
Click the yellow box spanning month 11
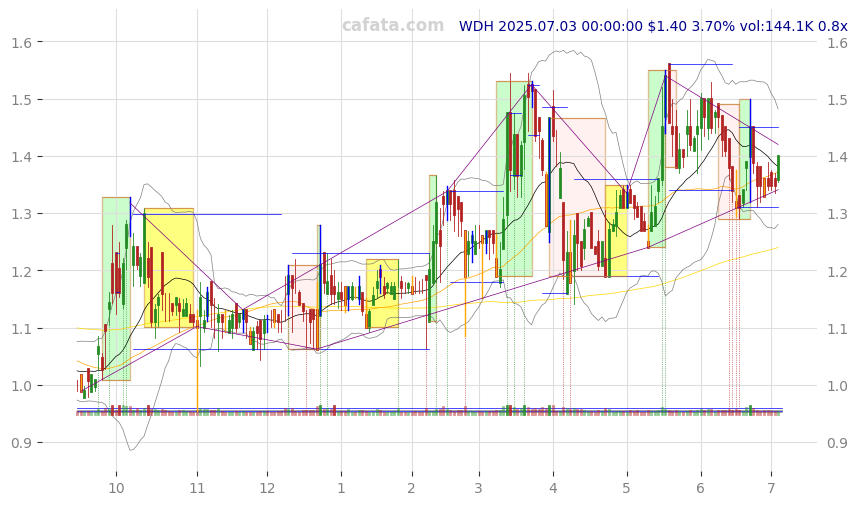(169, 268)
